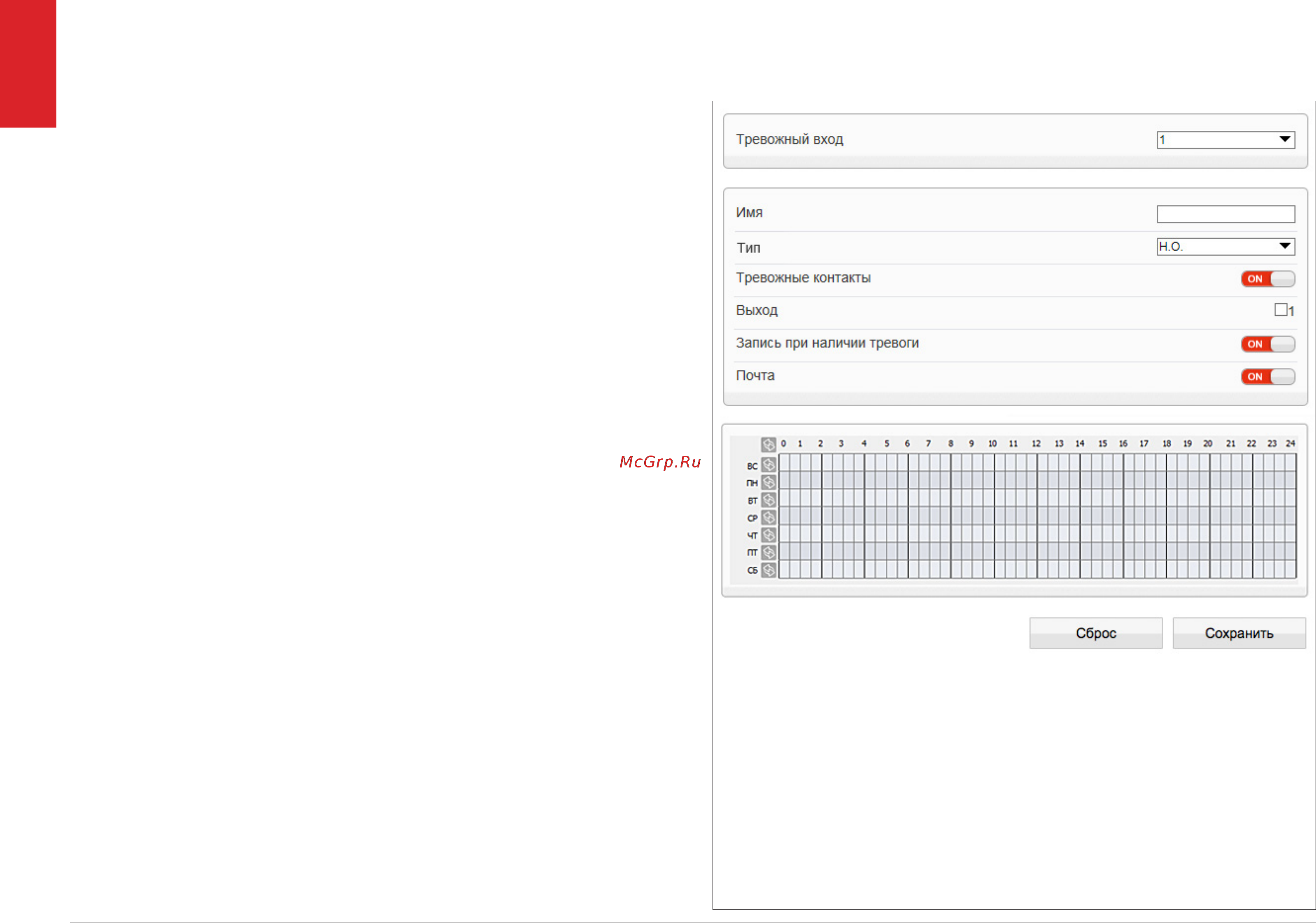Screen dimensions: 1316x923
Task: Click the СБ row schedule icon
Action: (x=769, y=570)
